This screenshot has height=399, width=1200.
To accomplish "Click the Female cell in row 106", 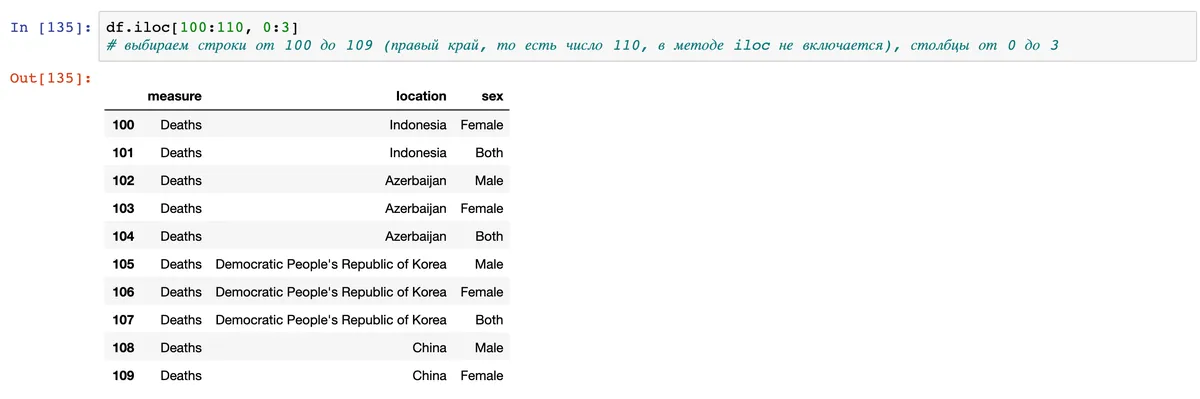I will pos(482,292).
